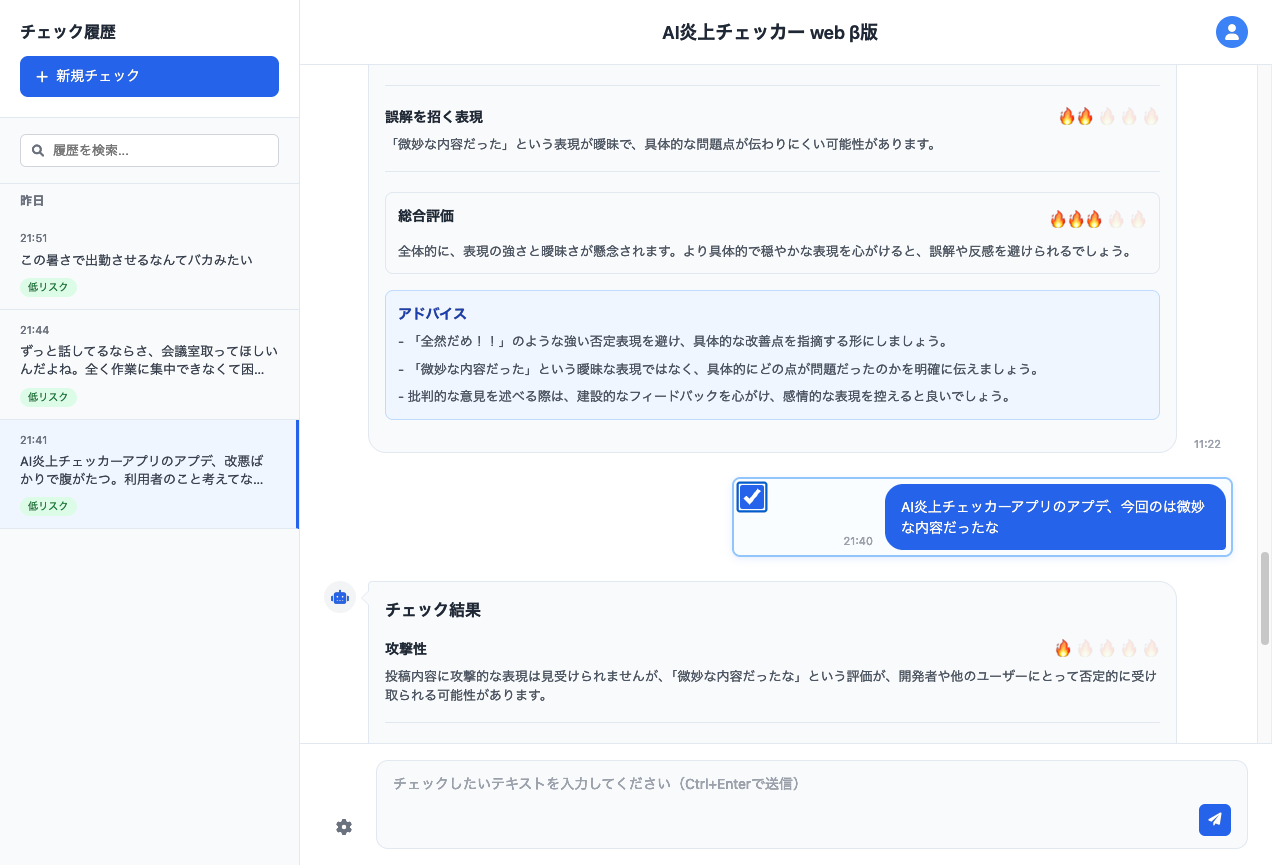This screenshot has width=1272, height=865.
Task: Click the チェックしたいテキスト input area
Action: click(x=812, y=804)
